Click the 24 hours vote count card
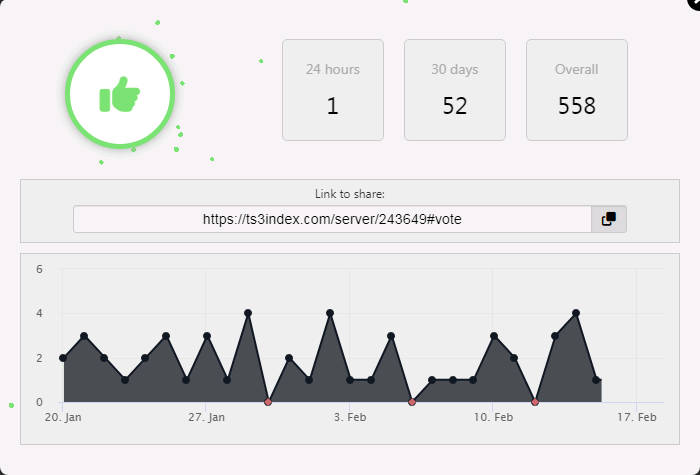Image resolution: width=700 pixels, height=475 pixels. [x=333, y=90]
